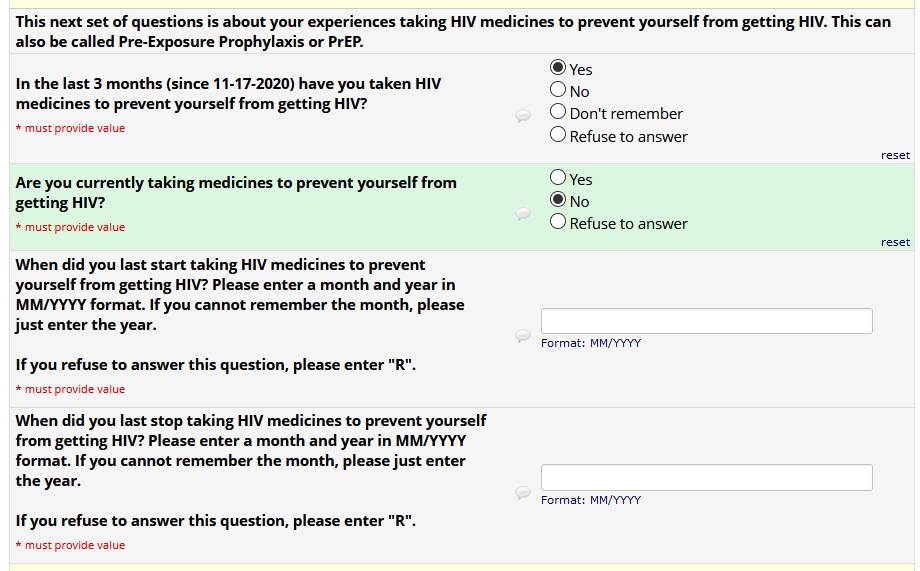
Task: Click comment balloon next to last stop date field
Action: tap(522, 492)
